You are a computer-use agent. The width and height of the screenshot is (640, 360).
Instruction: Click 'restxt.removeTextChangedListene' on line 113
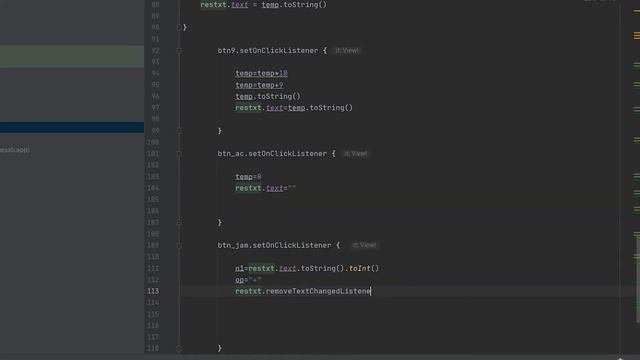tap(303, 291)
